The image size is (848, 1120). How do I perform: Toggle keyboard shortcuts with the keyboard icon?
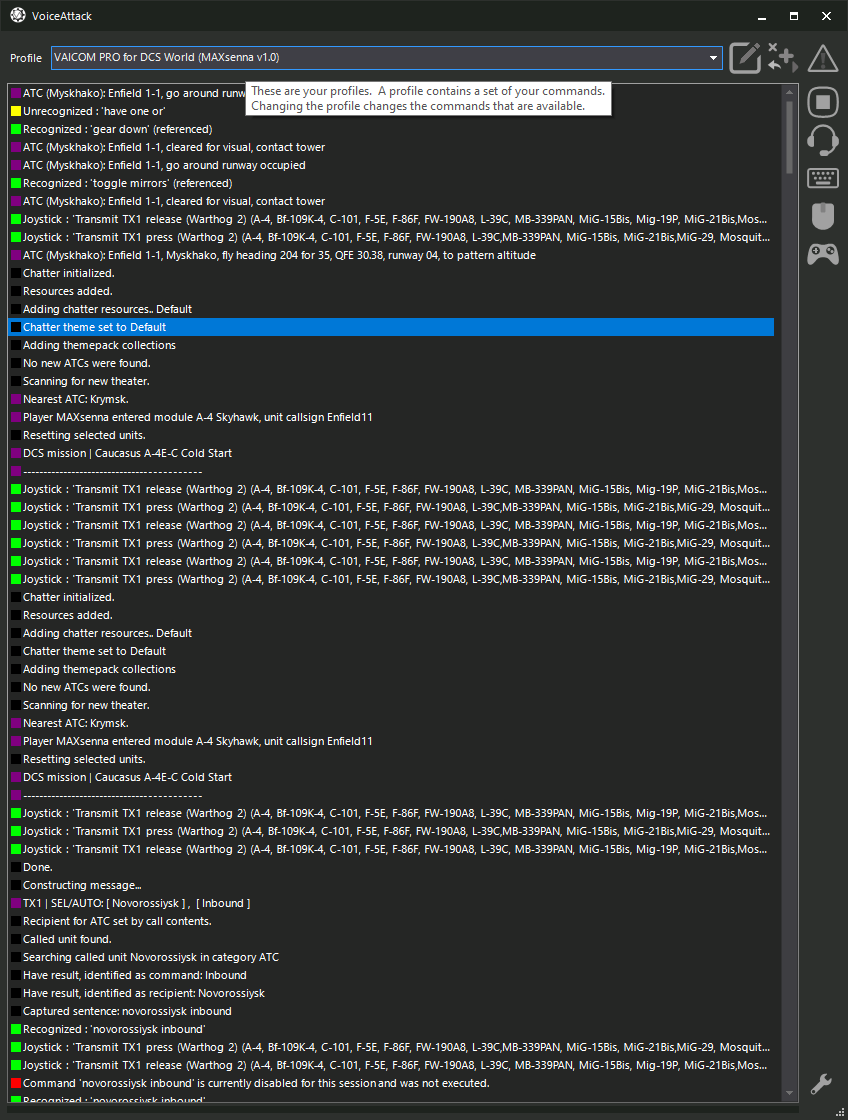pos(823,178)
